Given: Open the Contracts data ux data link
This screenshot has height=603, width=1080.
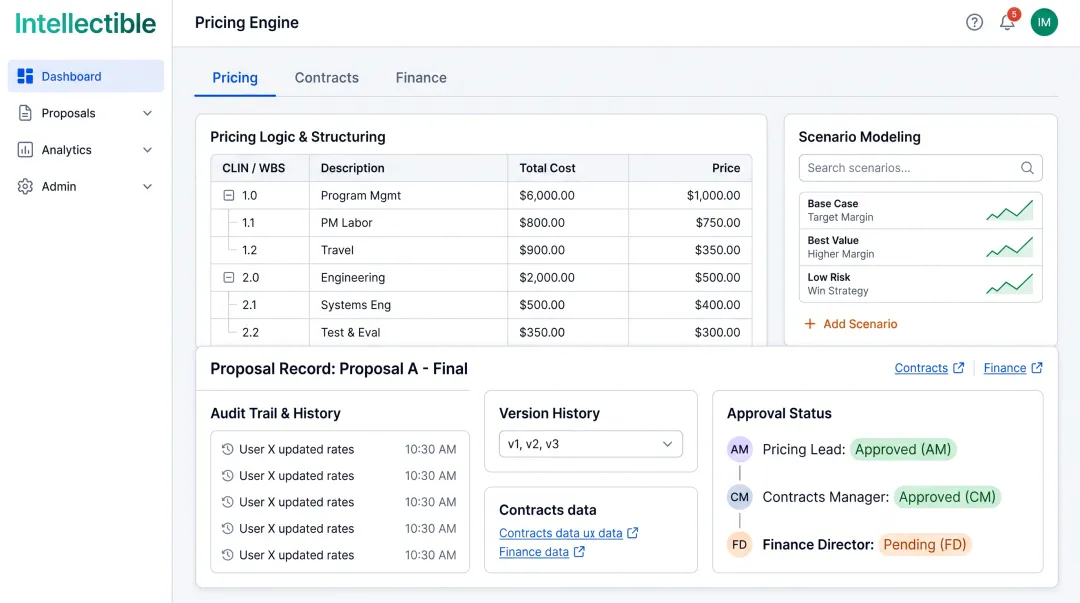Looking at the screenshot, I should (x=561, y=533).
